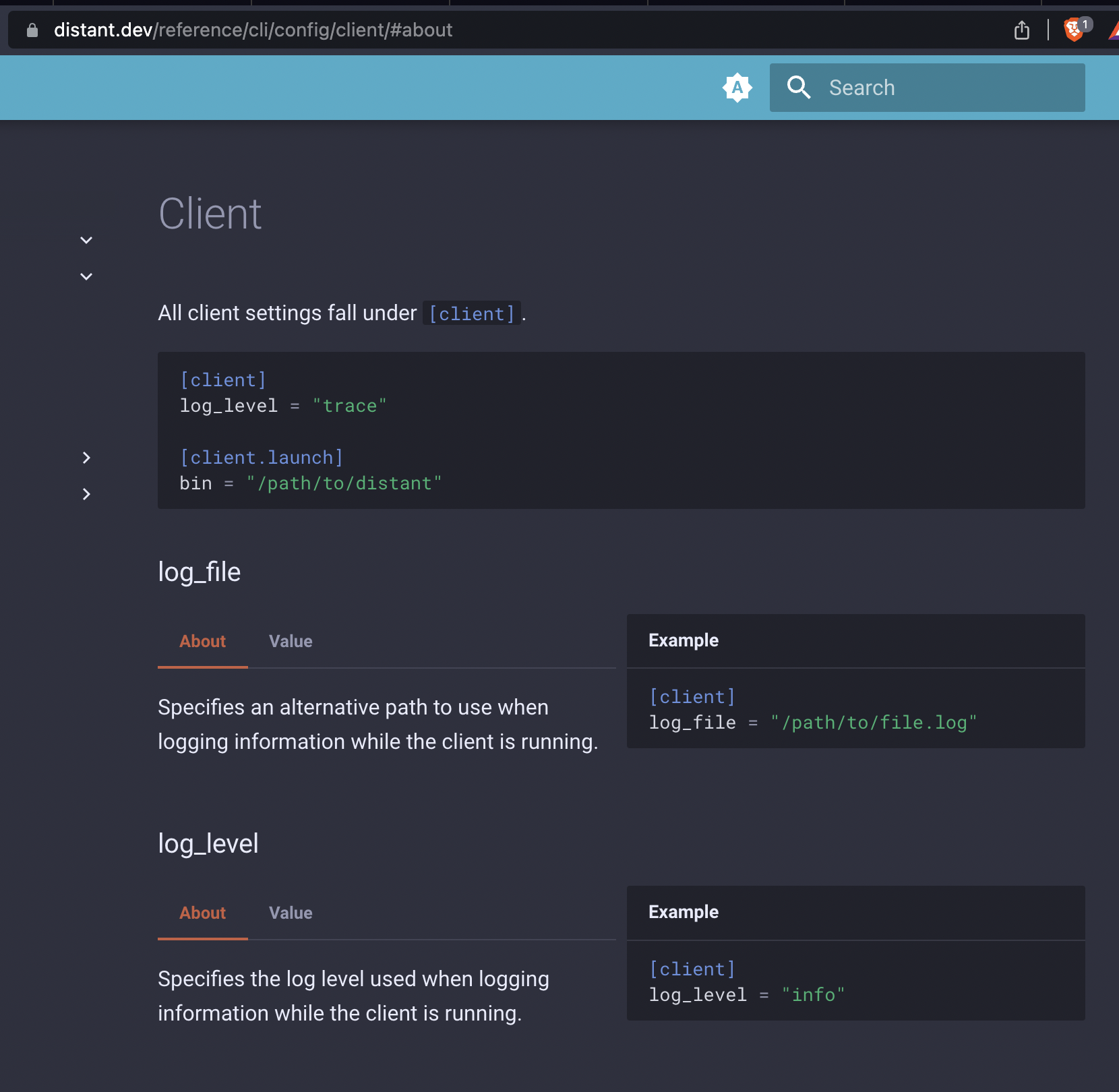Open the Brave Shields lion icon
The height and width of the screenshot is (1092, 1119).
click(1073, 30)
